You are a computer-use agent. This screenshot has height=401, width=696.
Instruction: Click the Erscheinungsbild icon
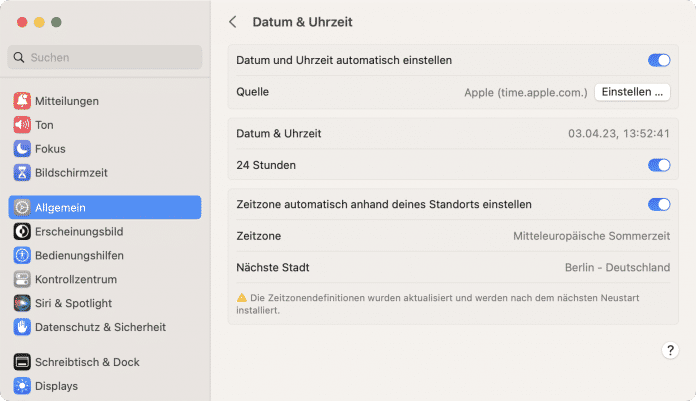(x=22, y=231)
